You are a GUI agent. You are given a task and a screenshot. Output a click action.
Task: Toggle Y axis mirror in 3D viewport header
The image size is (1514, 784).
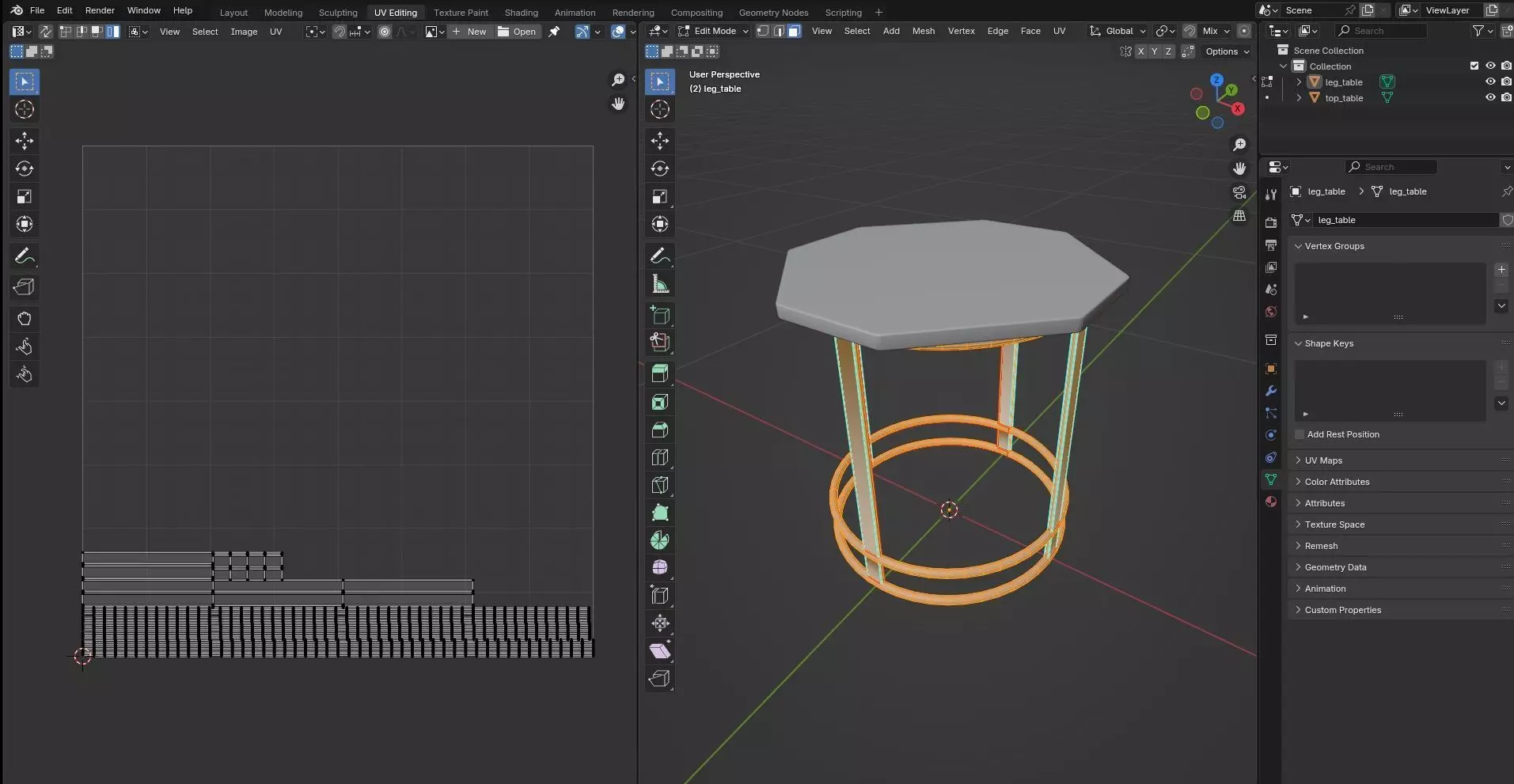[1155, 51]
